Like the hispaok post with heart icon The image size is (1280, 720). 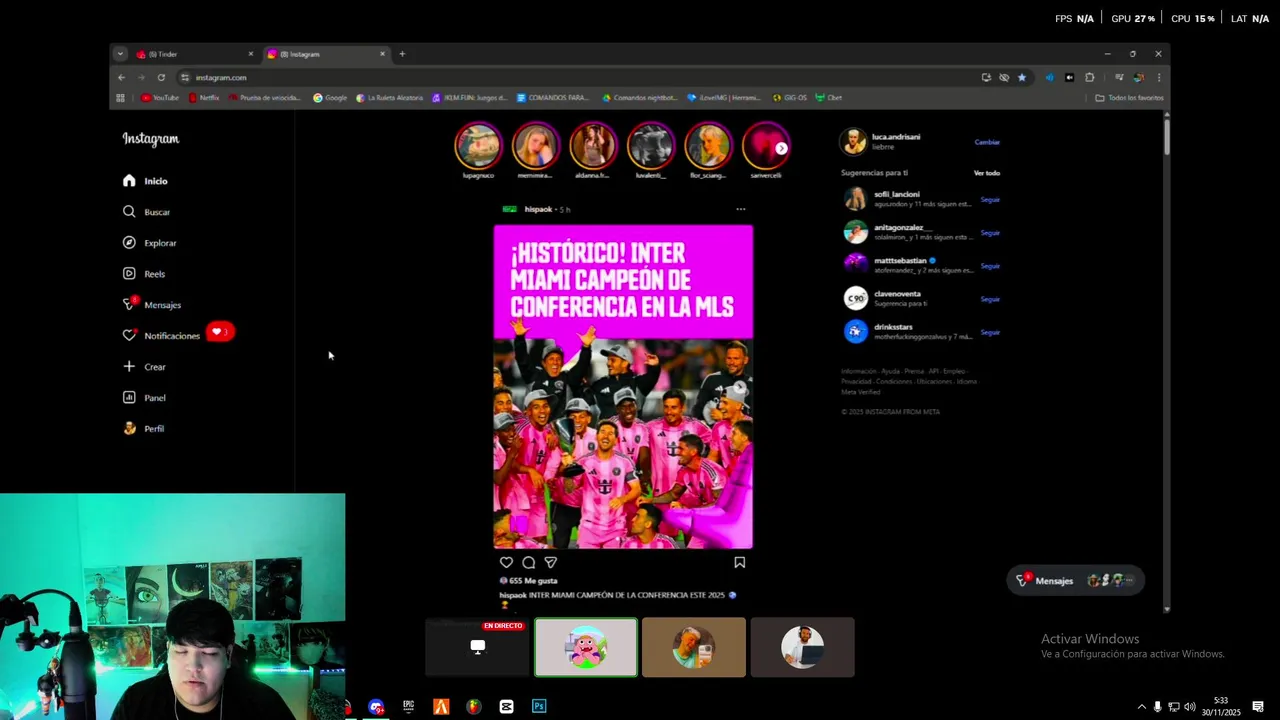tap(506, 563)
